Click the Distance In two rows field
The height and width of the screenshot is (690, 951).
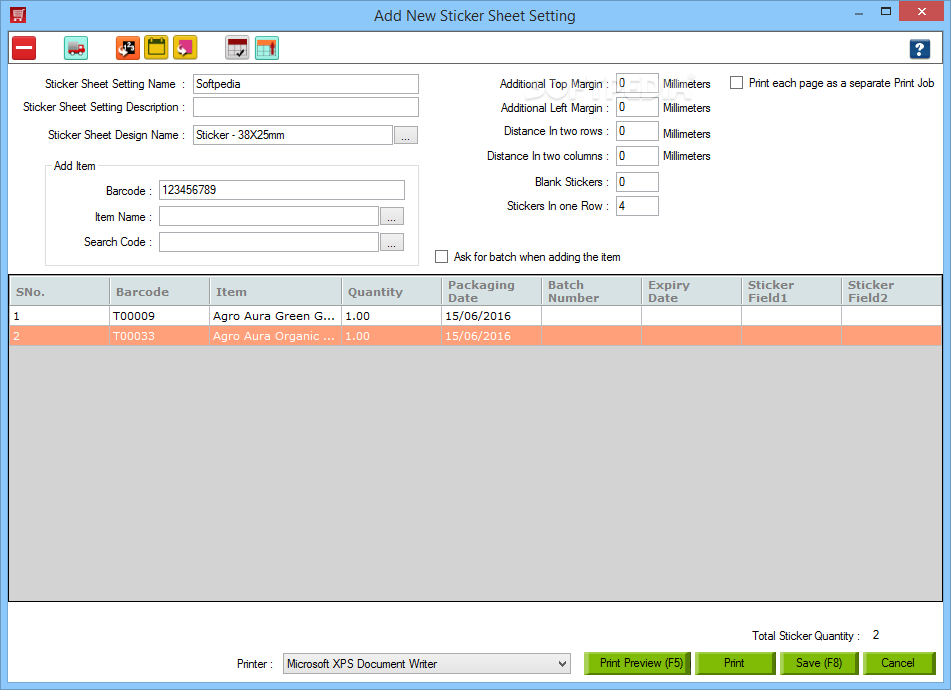tap(637, 131)
